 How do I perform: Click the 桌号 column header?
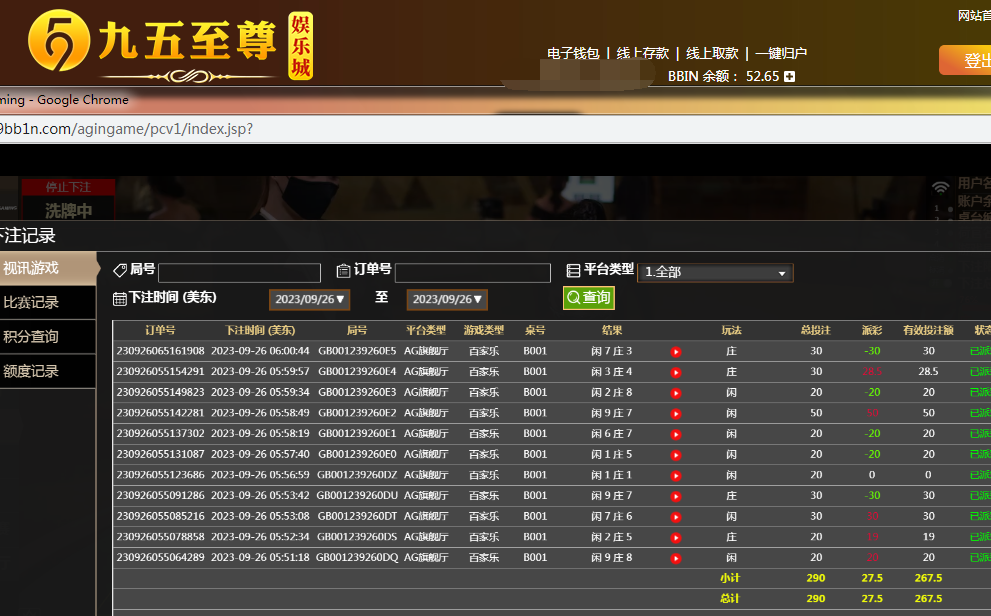click(x=535, y=330)
